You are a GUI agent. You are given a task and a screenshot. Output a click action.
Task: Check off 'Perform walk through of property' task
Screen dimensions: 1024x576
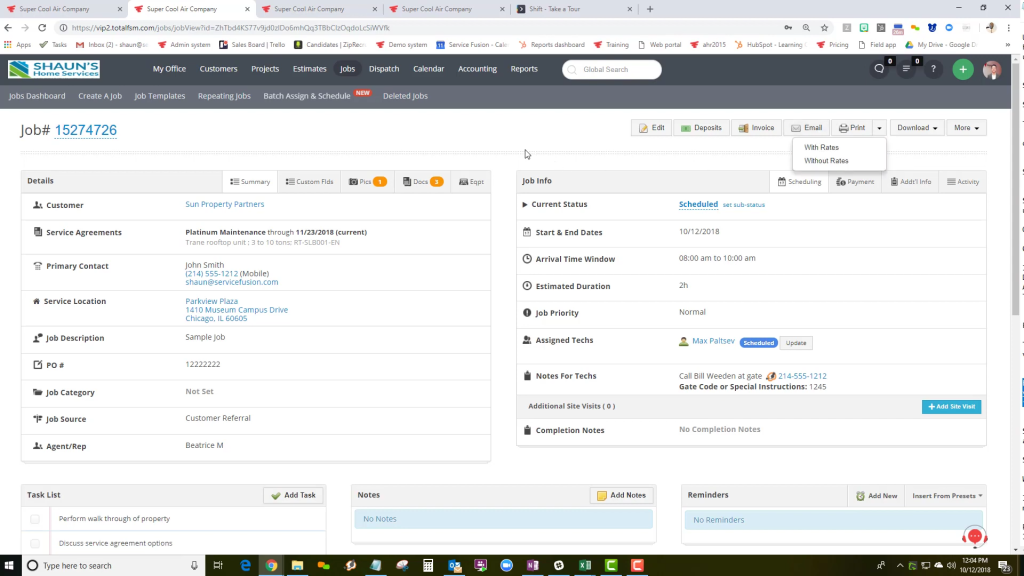[x=34, y=519]
